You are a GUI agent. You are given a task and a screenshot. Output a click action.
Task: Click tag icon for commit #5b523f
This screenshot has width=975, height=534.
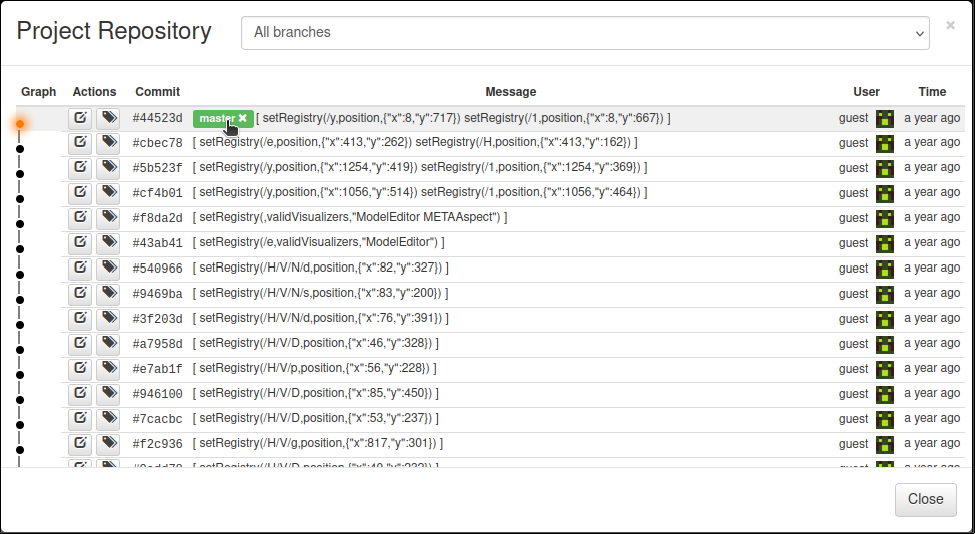click(108, 168)
